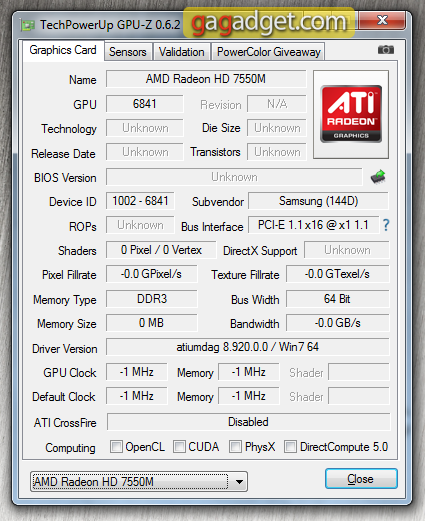Click the Technology Unknown field
This screenshot has width=425, height=521.
click(x=145, y=128)
